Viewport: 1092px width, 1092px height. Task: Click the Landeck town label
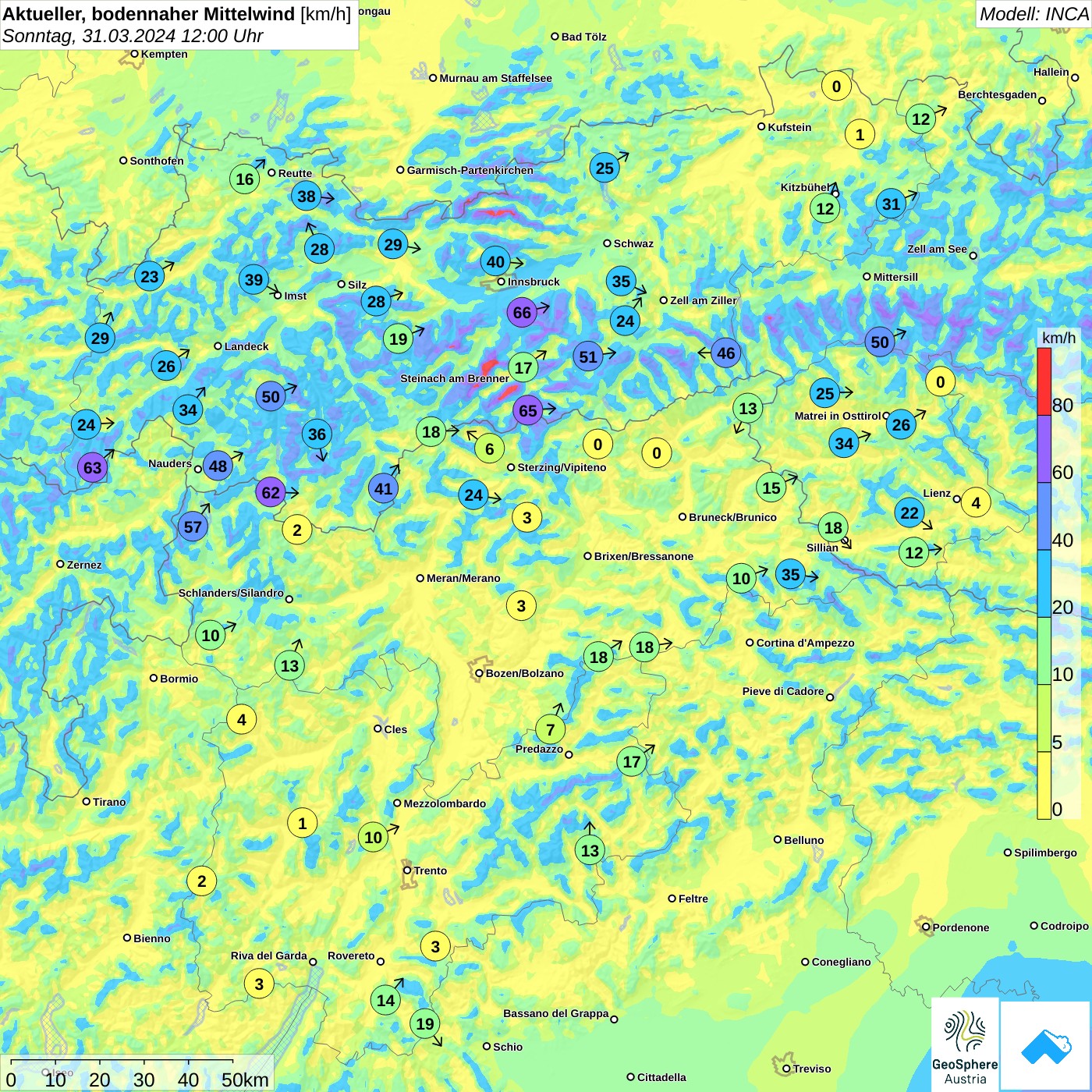pos(246,346)
